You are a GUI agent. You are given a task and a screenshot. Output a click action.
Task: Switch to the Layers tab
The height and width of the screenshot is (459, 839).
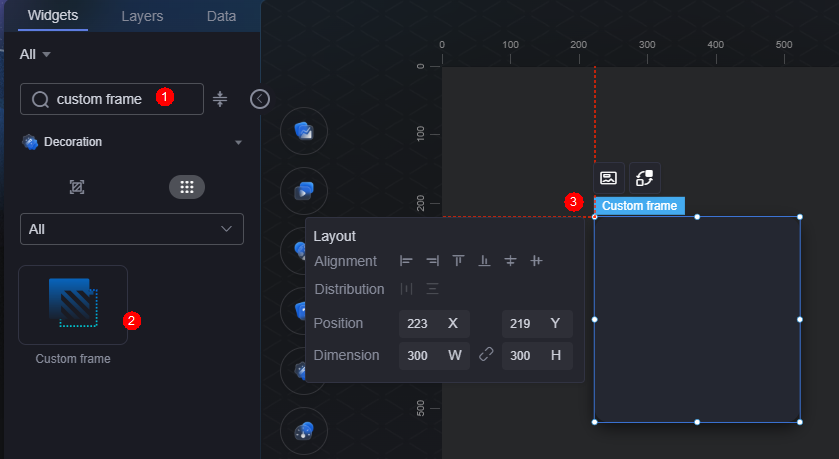point(142,16)
